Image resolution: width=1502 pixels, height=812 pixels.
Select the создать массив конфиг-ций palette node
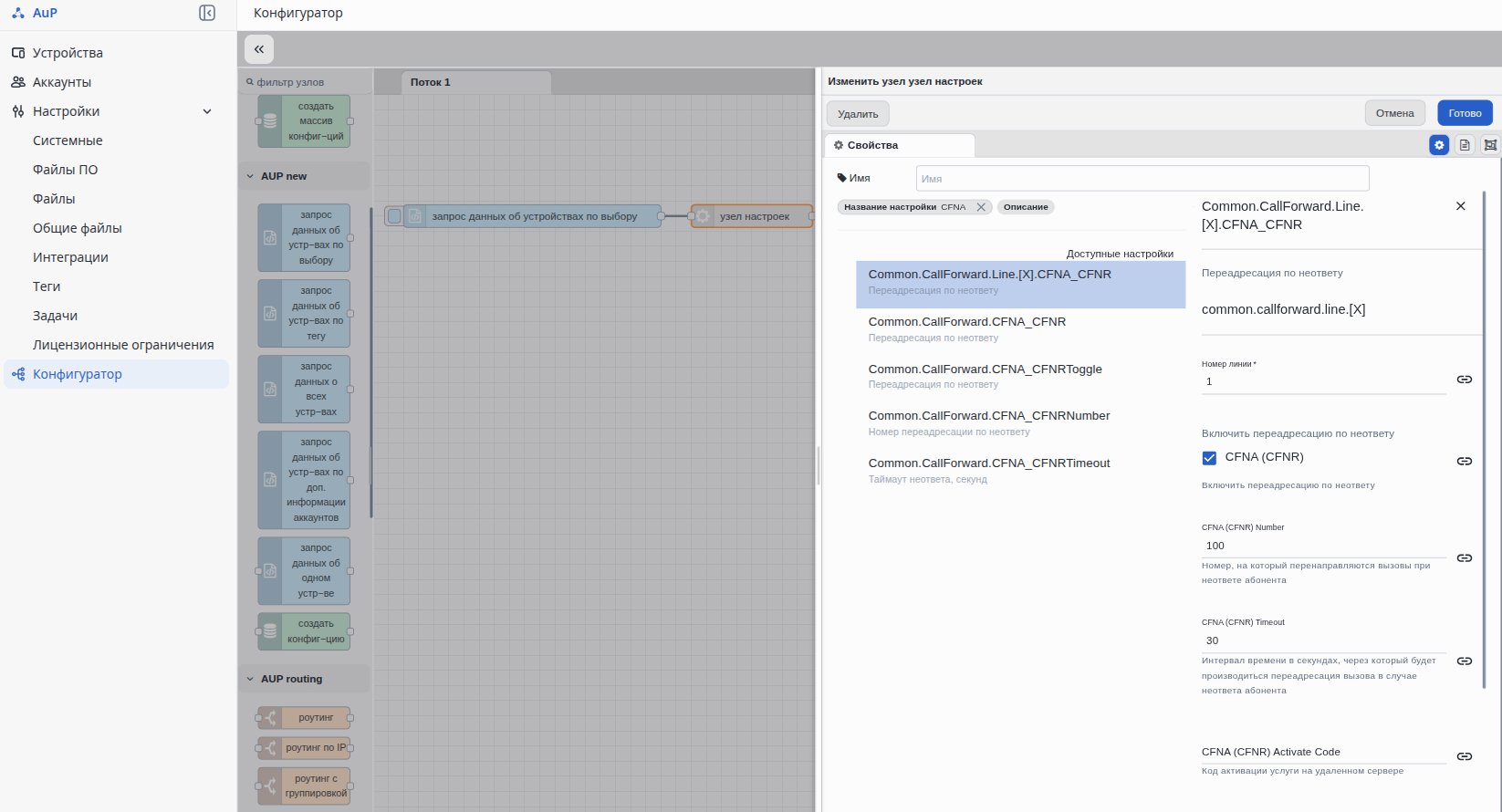305,121
